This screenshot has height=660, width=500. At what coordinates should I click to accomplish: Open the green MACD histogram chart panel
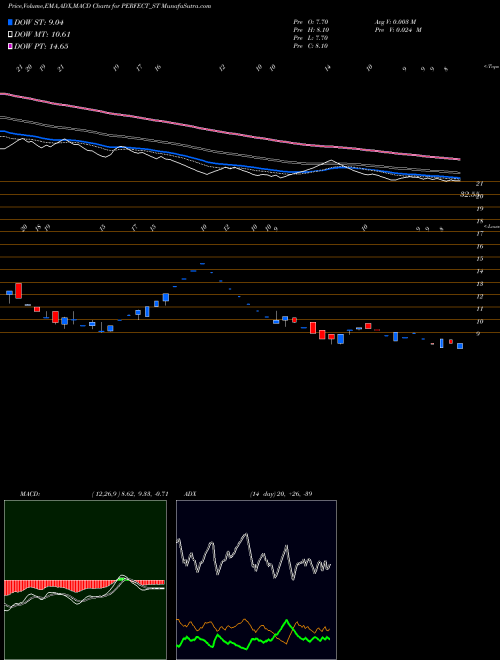pyautogui.click(x=85, y=580)
